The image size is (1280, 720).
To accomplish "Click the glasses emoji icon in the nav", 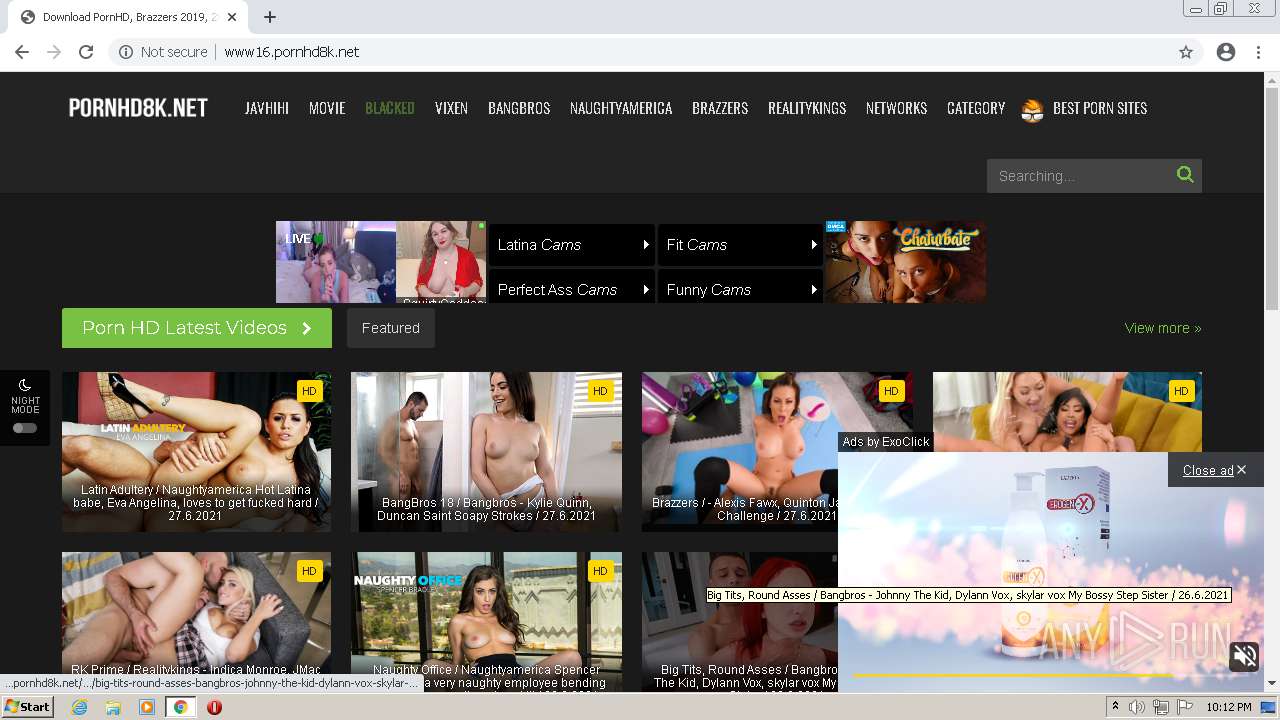I will click(1033, 109).
